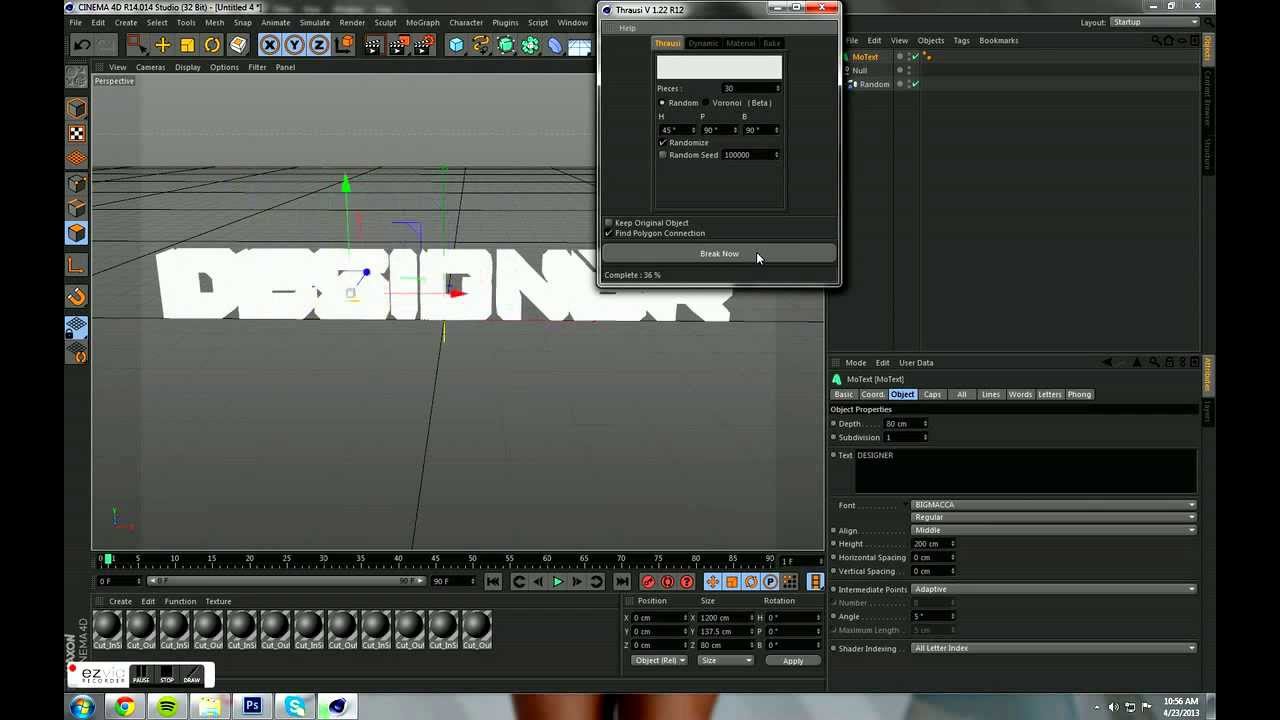The height and width of the screenshot is (720, 1280).
Task: Play the animation forward
Action: point(558,581)
